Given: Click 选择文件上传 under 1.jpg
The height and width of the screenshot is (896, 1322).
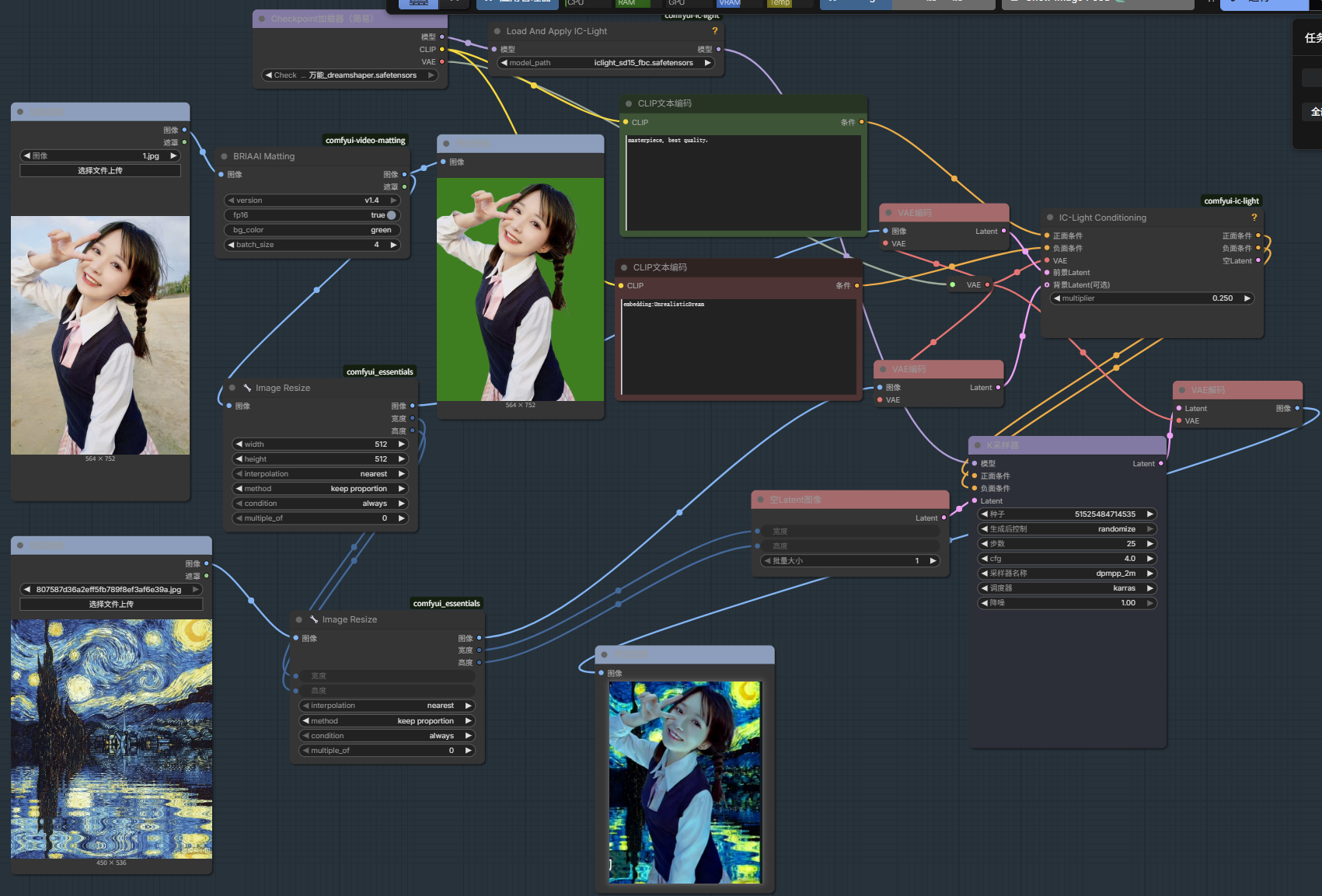Looking at the screenshot, I should click(x=100, y=170).
